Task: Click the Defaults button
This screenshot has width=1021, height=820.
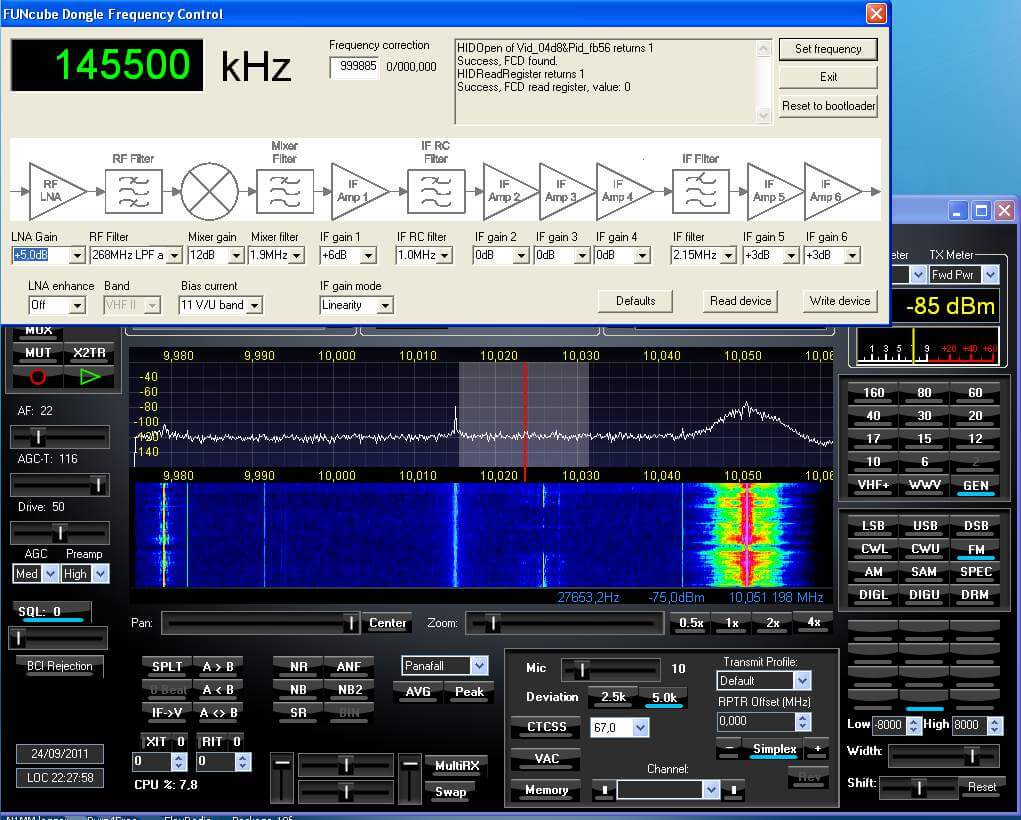Action: pos(636,301)
